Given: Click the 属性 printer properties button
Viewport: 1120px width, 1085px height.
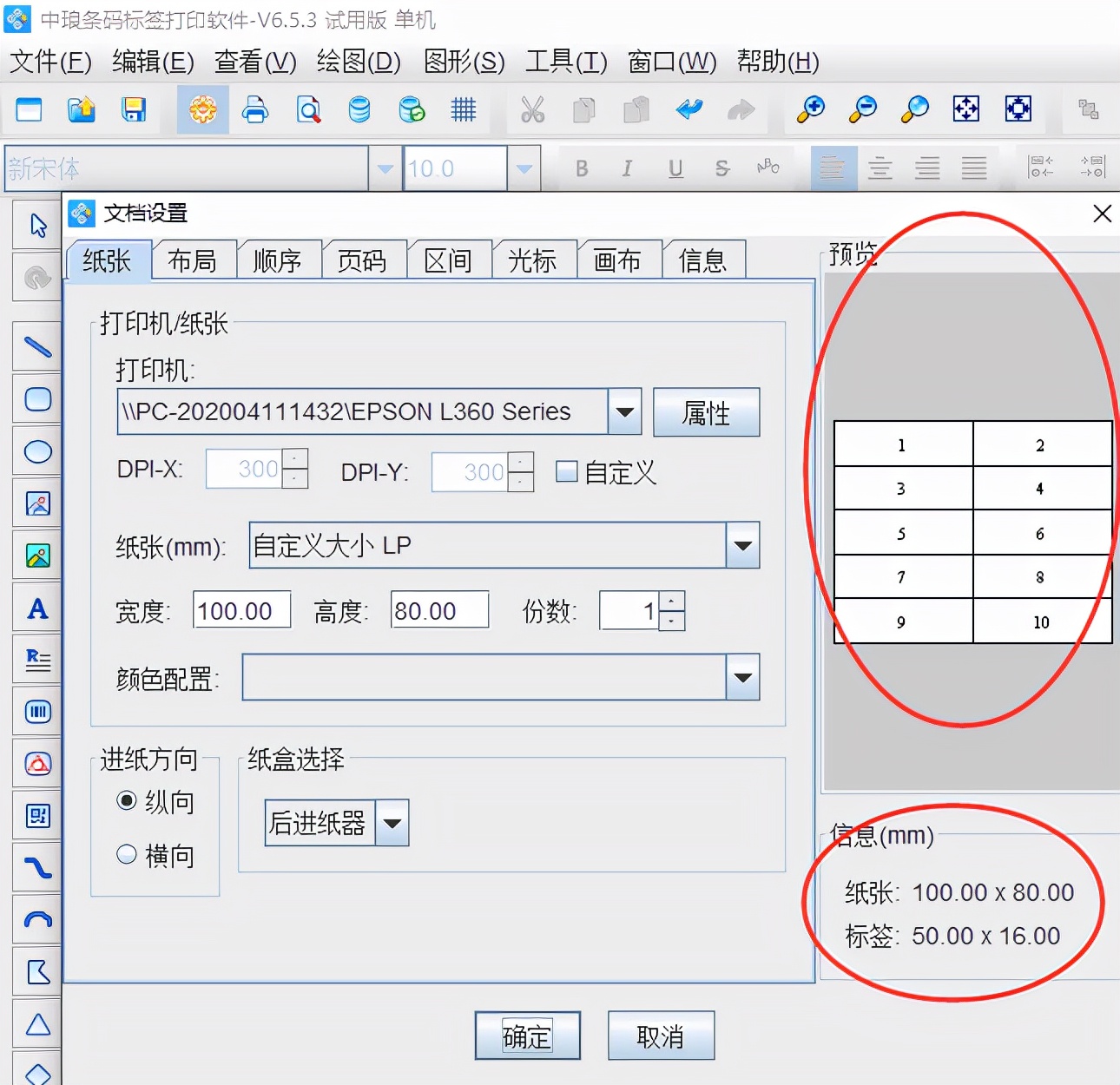Looking at the screenshot, I should [706, 411].
